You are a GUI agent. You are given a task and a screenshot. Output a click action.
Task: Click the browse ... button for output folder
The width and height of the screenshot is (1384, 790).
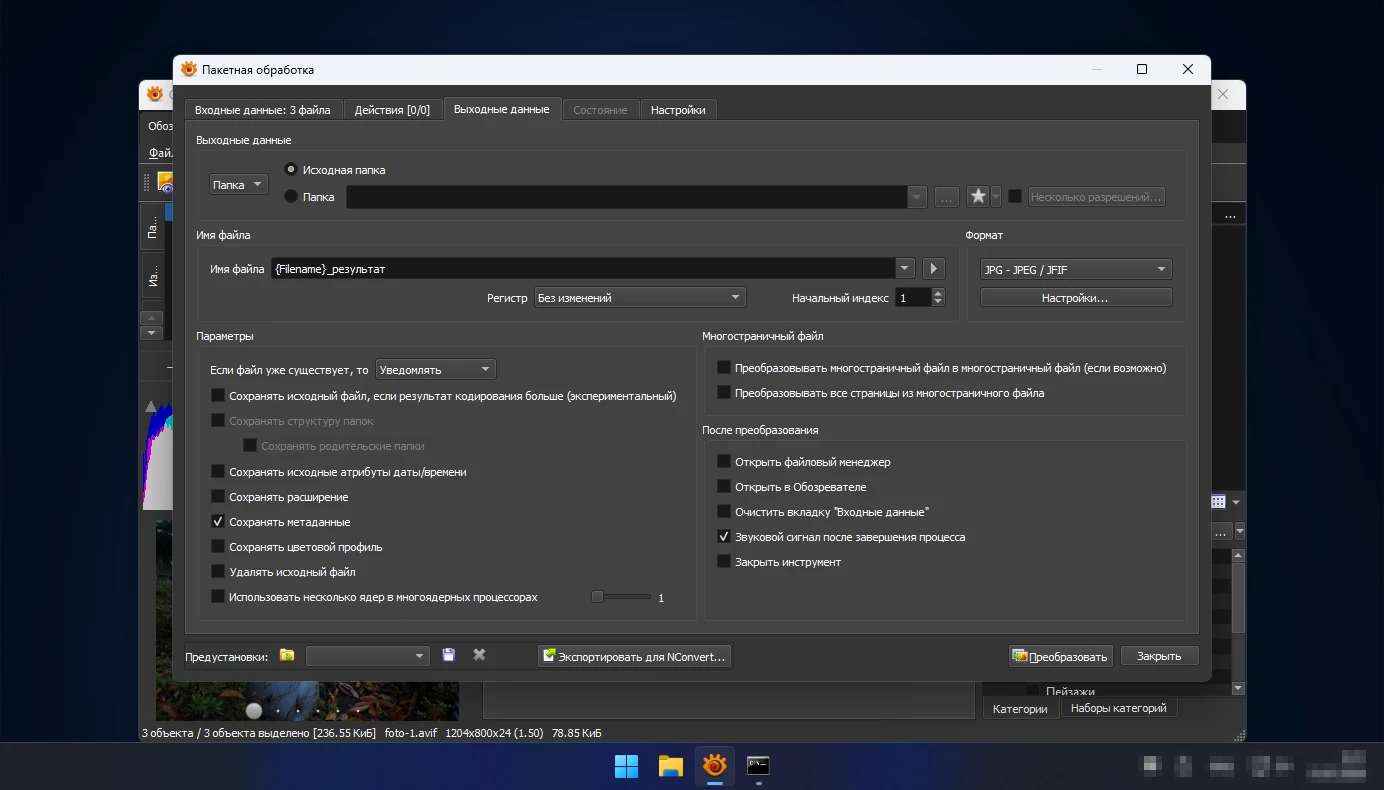pyautogui.click(x=947, y=197)
